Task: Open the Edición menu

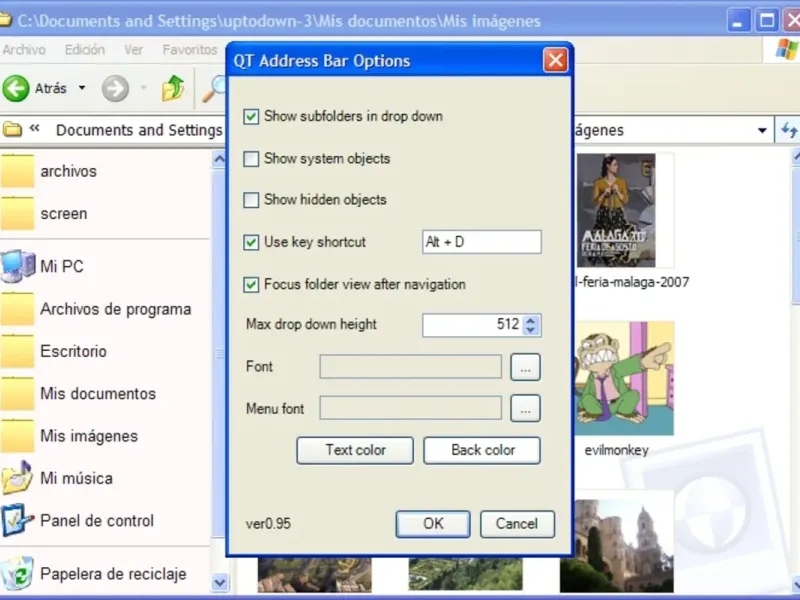Action: coord(85,49)
